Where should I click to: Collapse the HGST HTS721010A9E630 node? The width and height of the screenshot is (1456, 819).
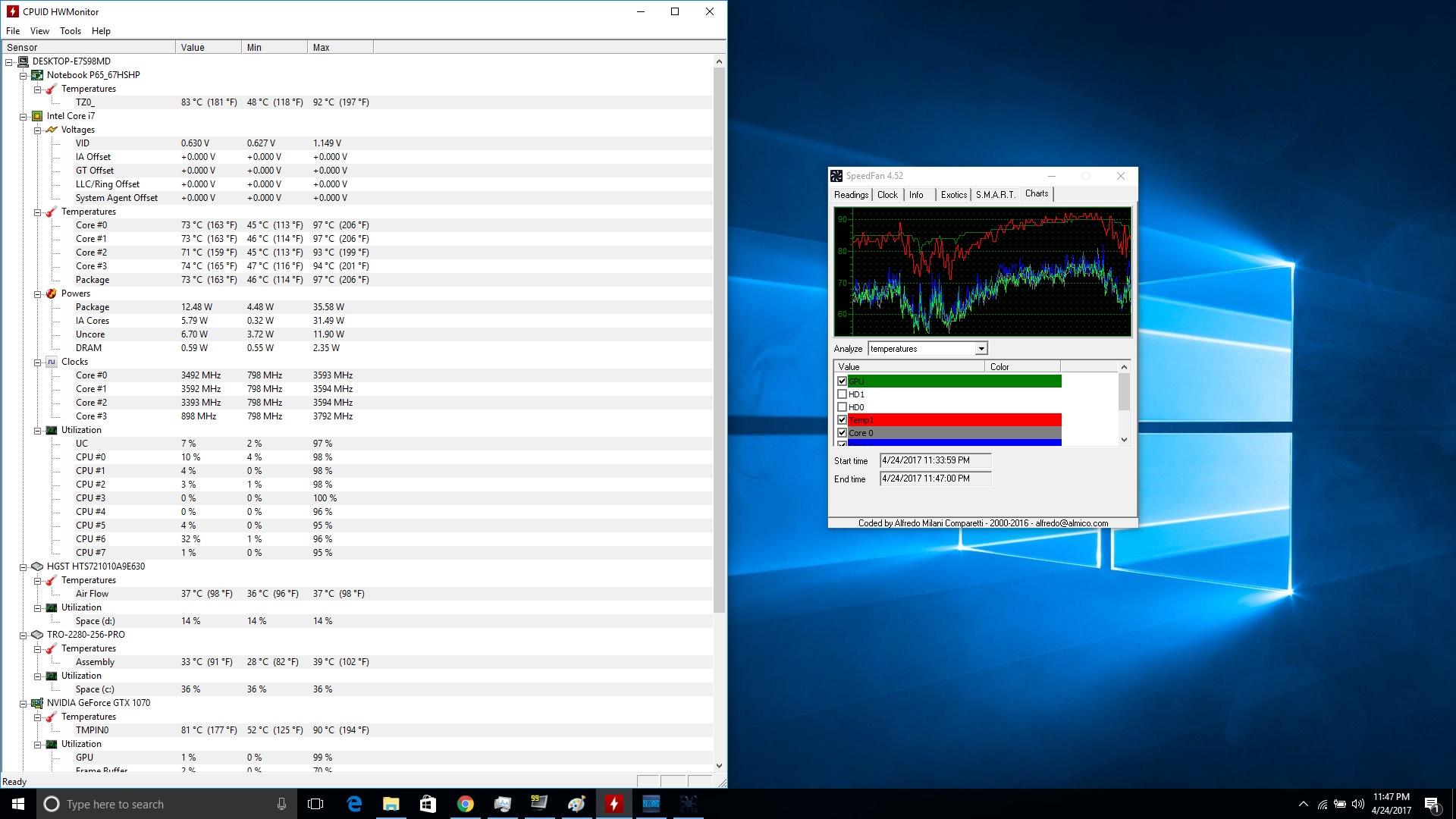click(24, 567)
